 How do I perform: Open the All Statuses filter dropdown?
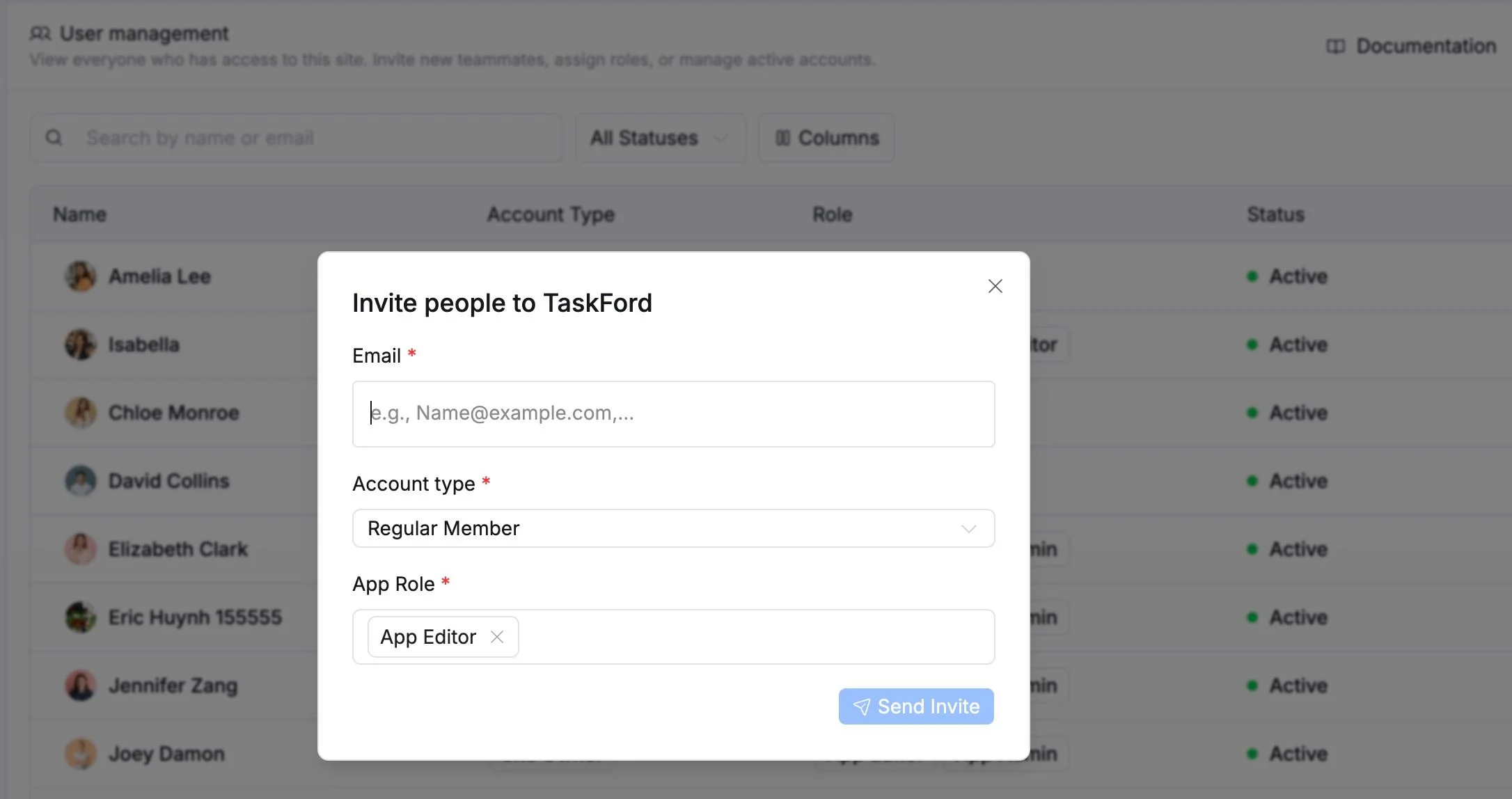660,138
